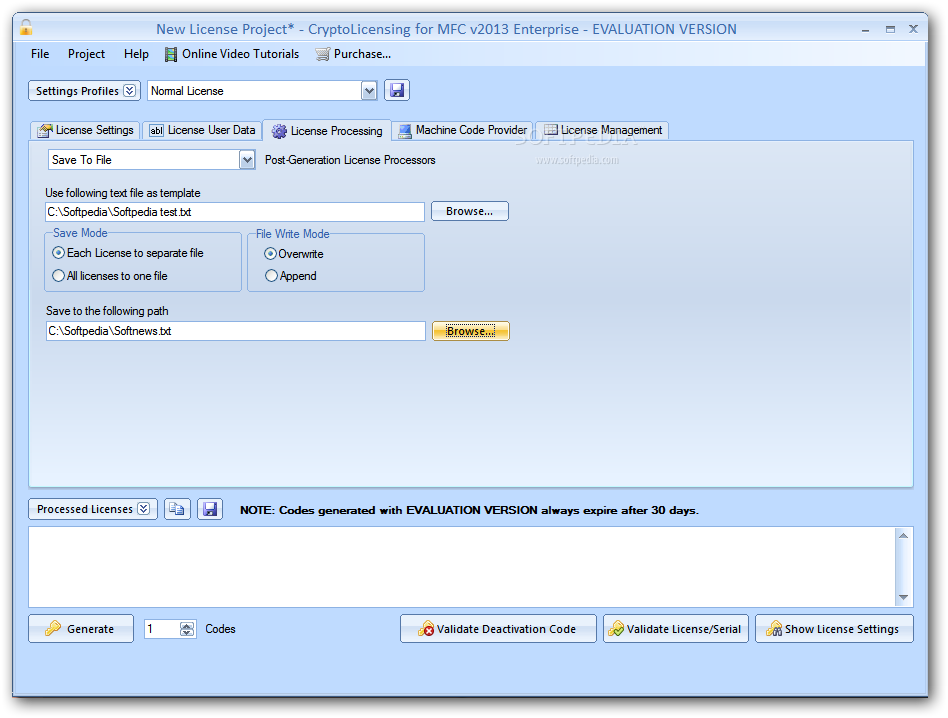
Task: Click the Online Video Tutorials menu label
Action: click(x=241, y=54)
